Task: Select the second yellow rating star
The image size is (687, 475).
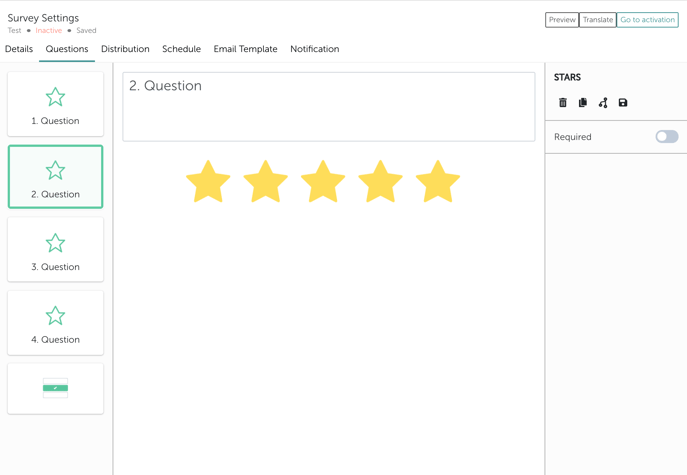Action: point(266,181)
